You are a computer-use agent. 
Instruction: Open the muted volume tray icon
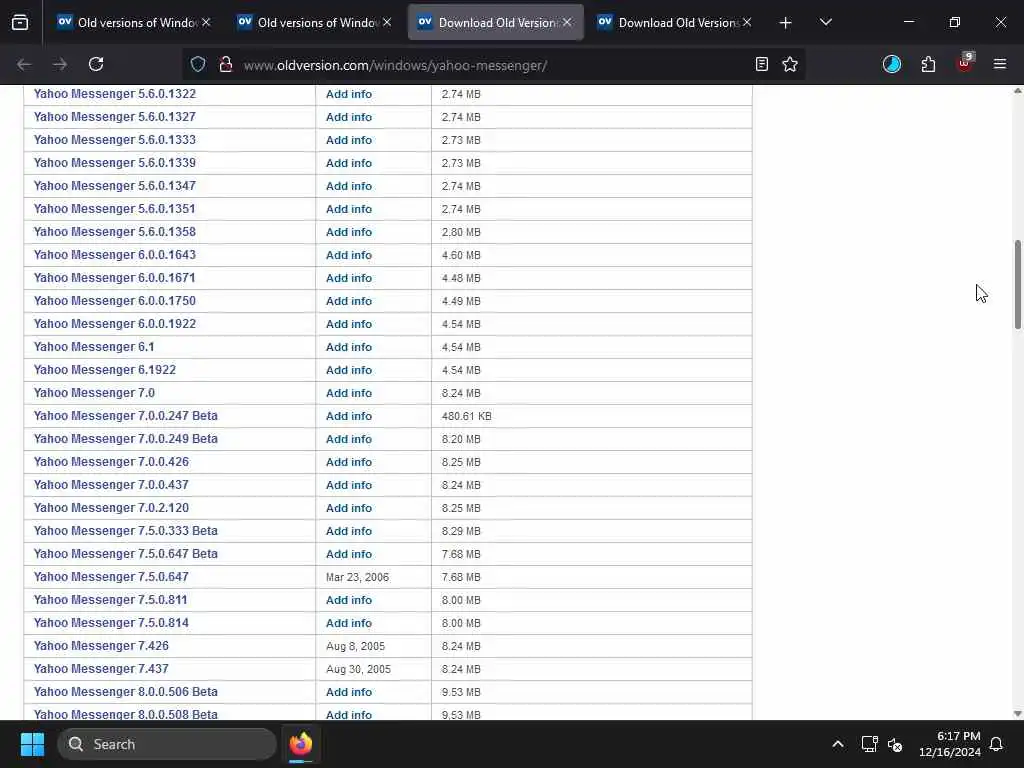tap(895, 744)
